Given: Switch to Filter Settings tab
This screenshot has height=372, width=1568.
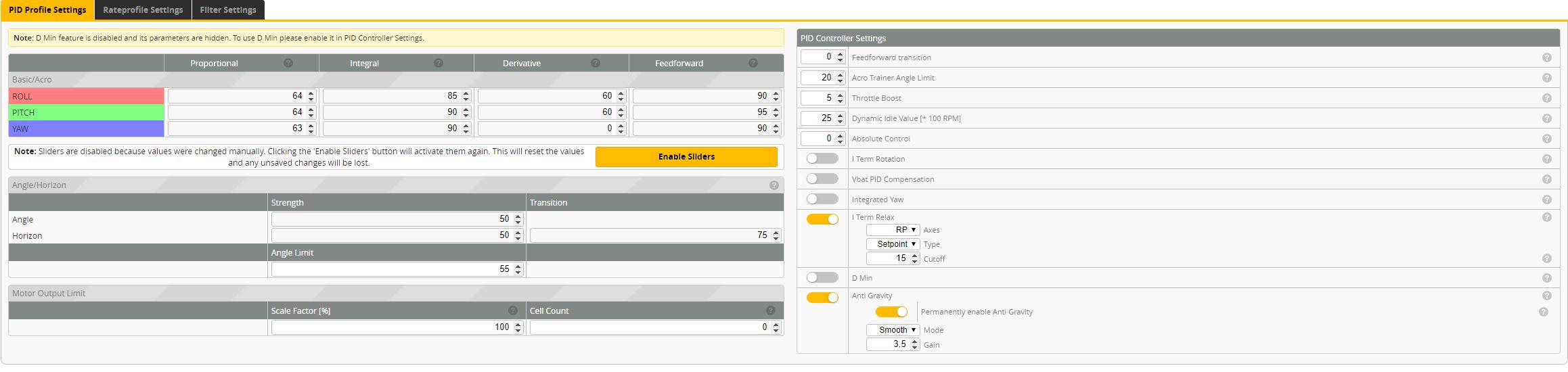Looking at the screenshot, I should (x=228, y=10).
